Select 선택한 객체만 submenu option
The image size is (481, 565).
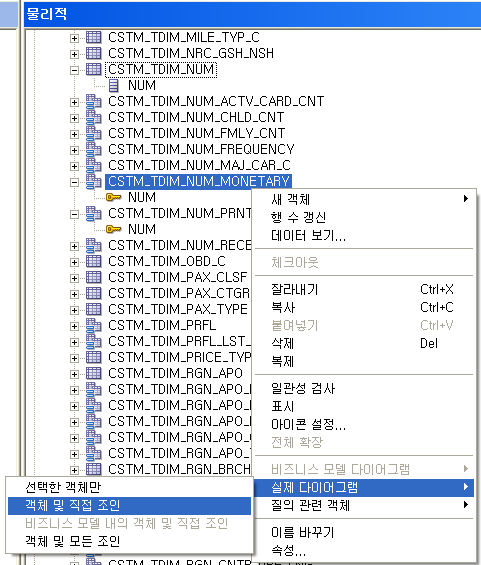(x=129, y=487)
